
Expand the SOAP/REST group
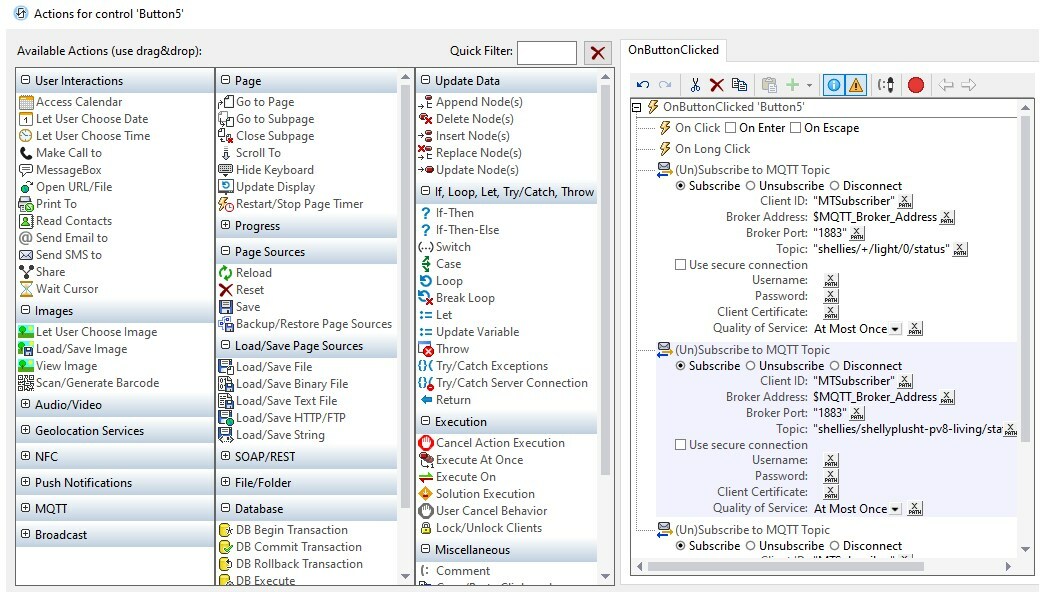[225, 456]
